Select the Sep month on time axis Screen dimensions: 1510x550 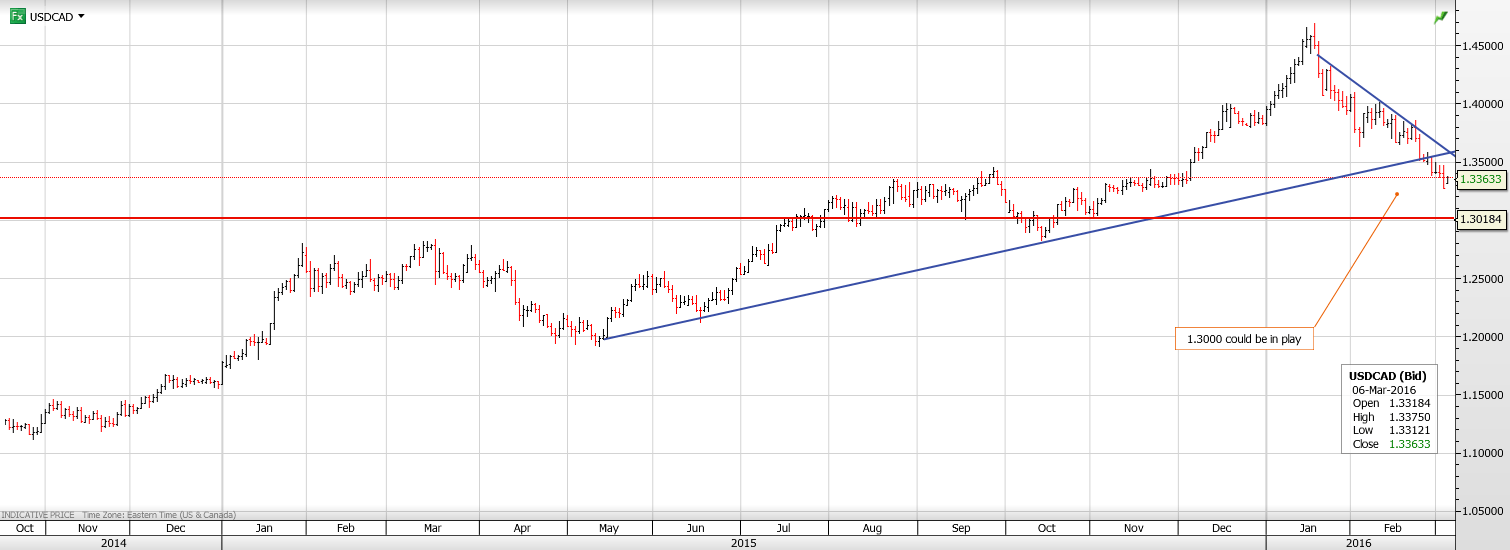point(961,528)
